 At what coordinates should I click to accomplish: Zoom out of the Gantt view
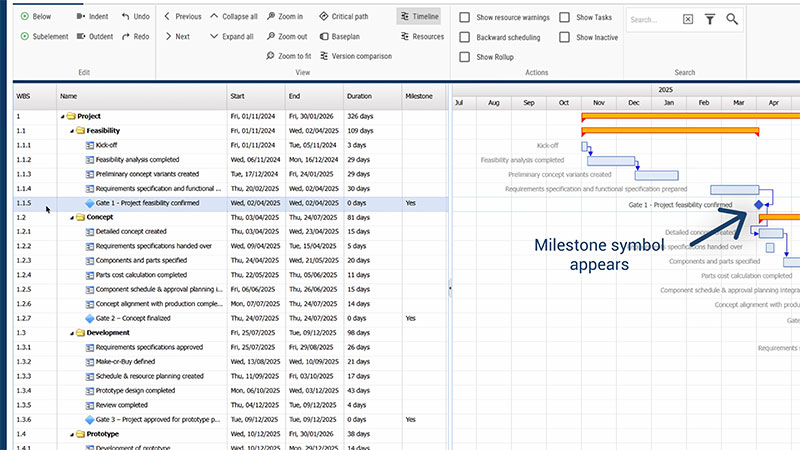click(x=287, y=36)
